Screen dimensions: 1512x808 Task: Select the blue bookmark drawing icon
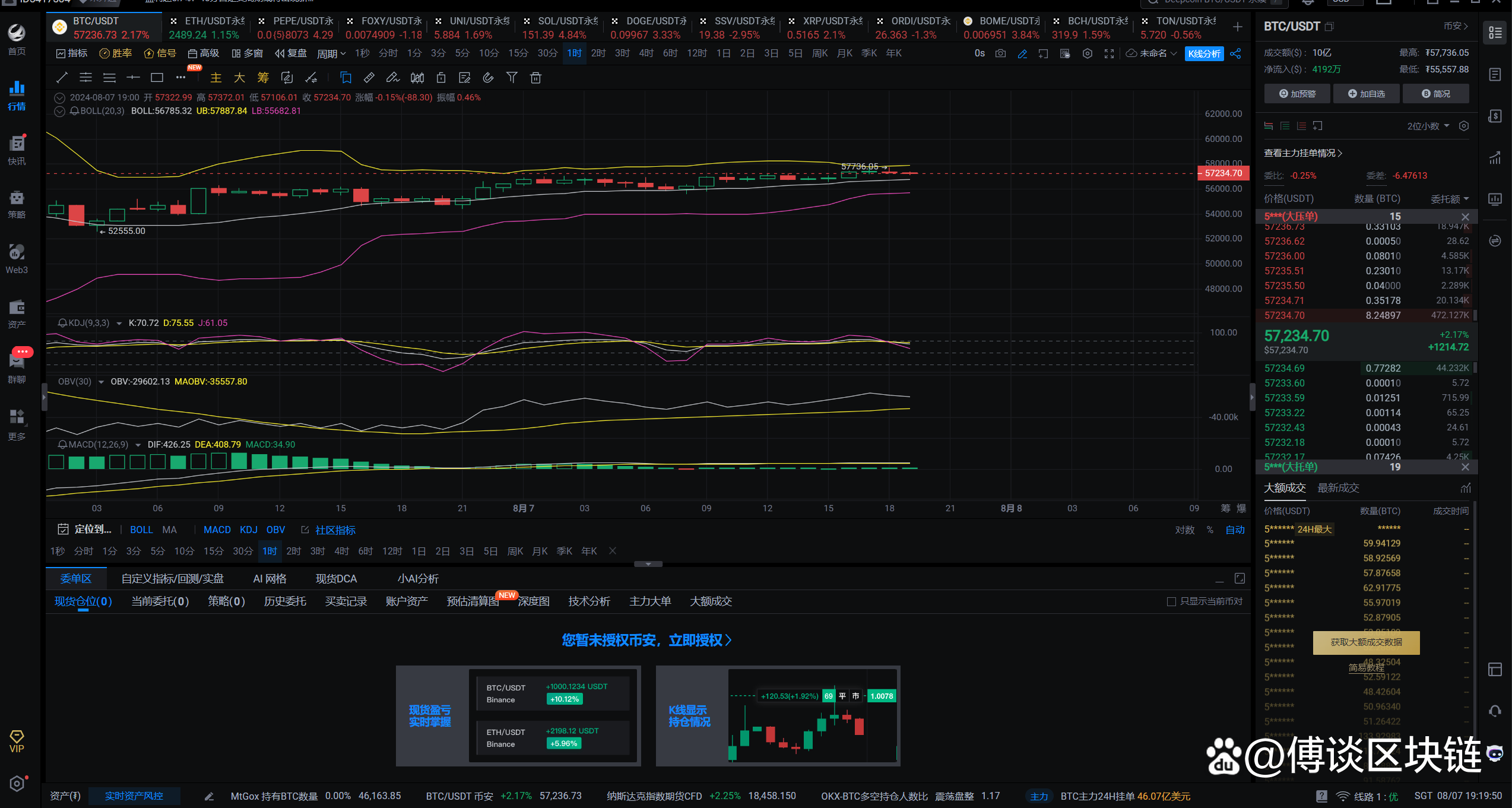pos(345,78)
